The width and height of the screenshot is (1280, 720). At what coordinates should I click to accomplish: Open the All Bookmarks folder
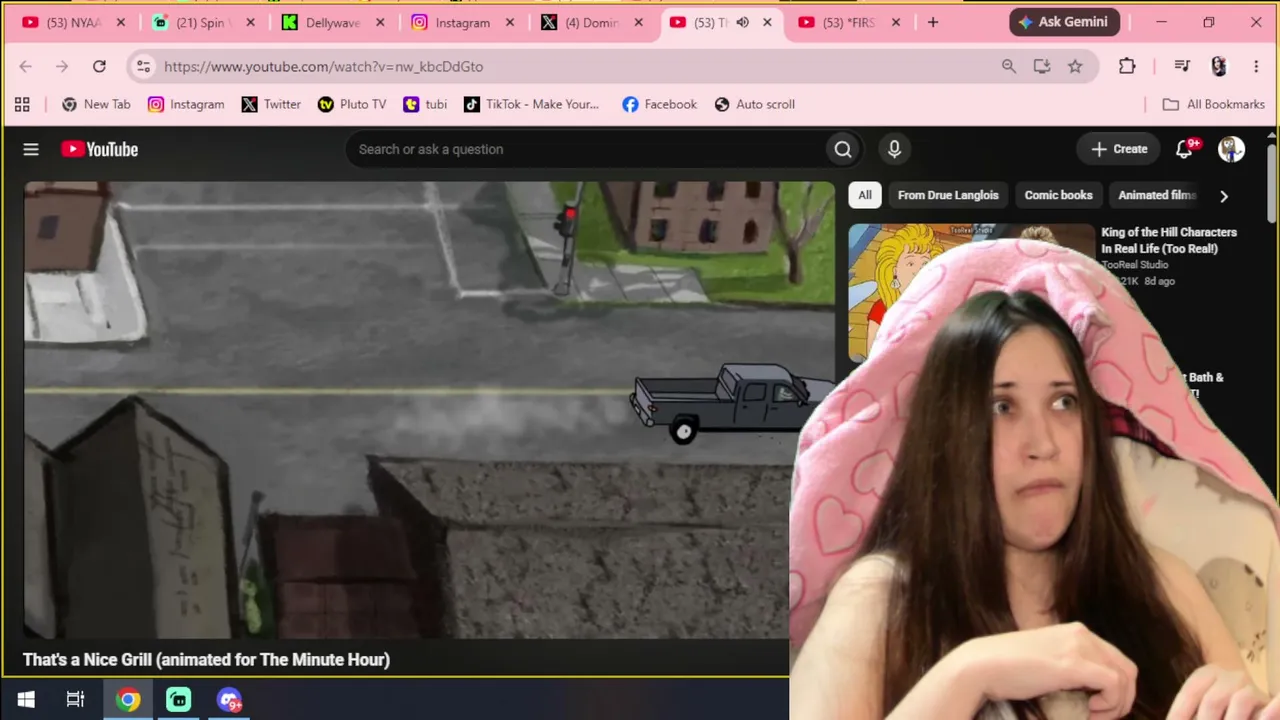tap(1214, 104)
